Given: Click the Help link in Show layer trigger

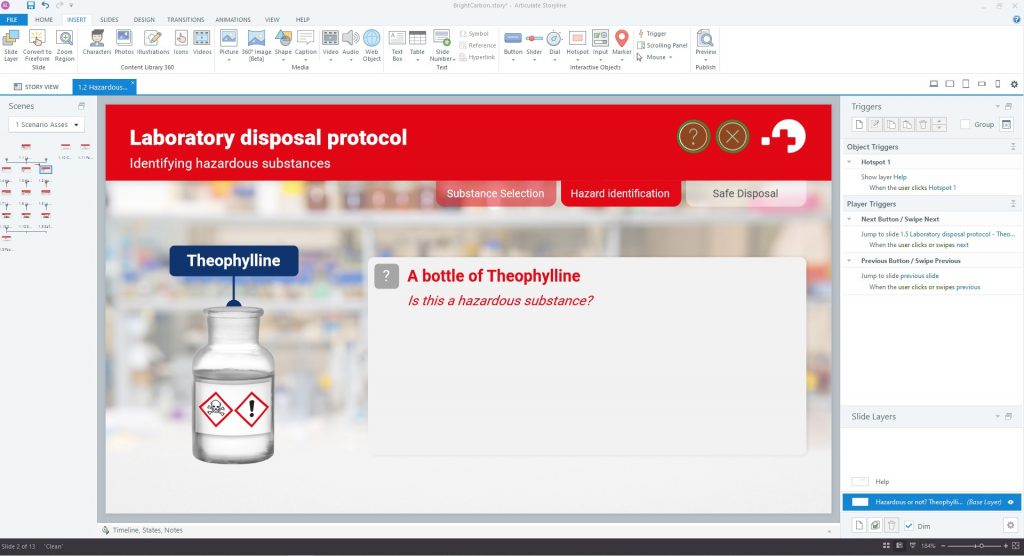Looking at the screenshot, I should point(900,177).
